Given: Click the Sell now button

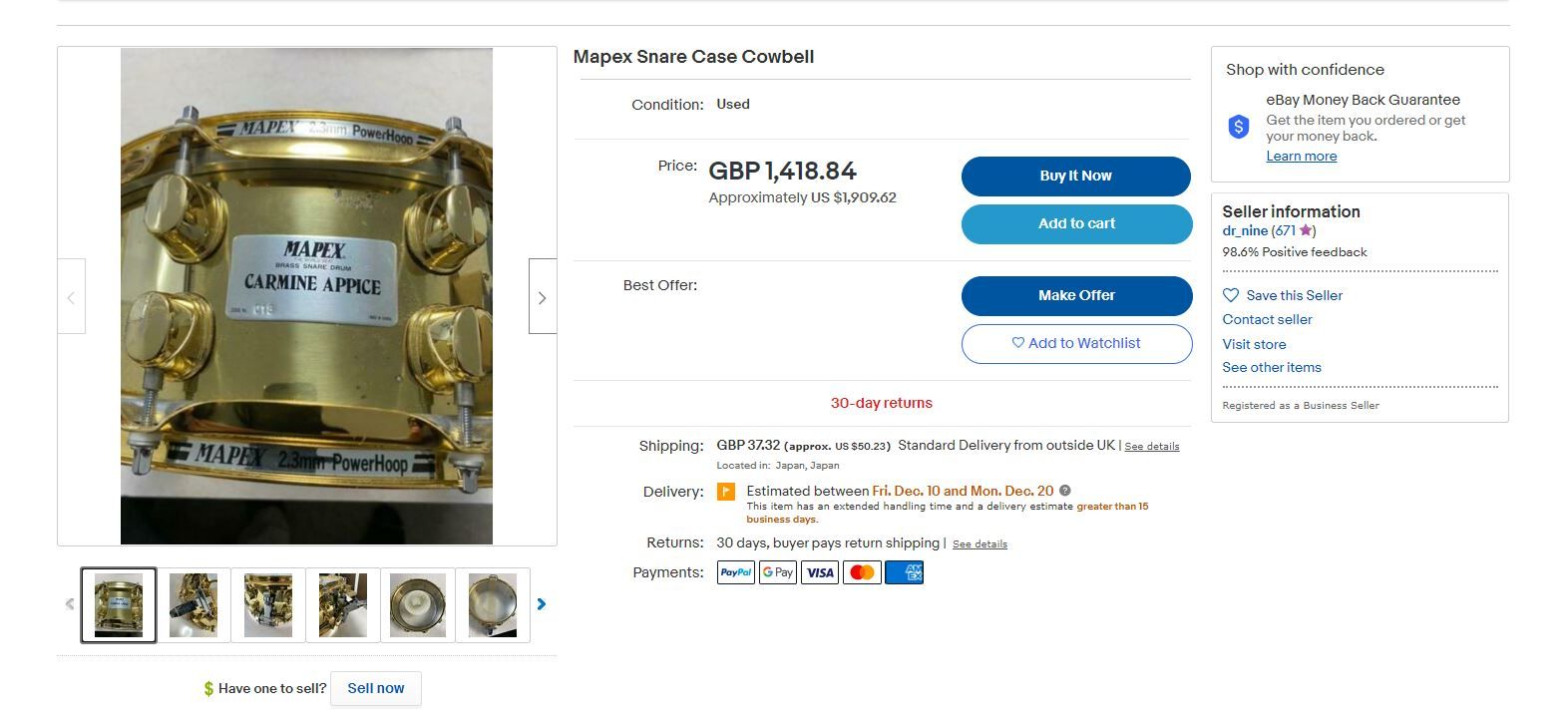Looking at the screenshot, I should click(376, 687).
